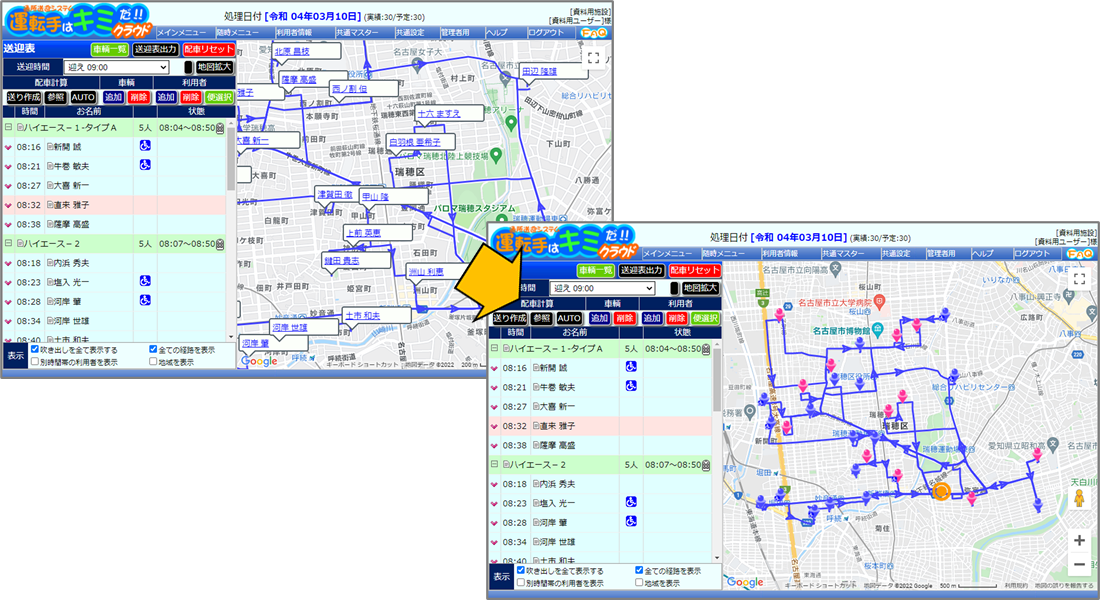Toggle map fullscreen icon in rear window

coord(593,58)
